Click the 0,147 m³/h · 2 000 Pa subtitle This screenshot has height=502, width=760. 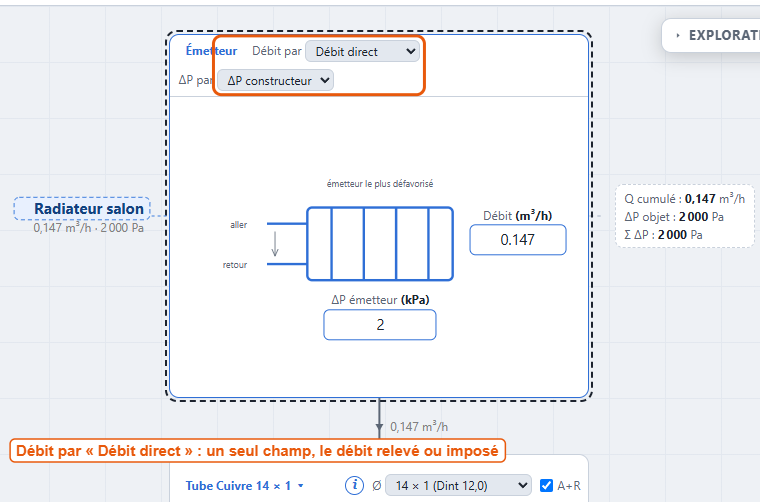(x=89, y=228)
